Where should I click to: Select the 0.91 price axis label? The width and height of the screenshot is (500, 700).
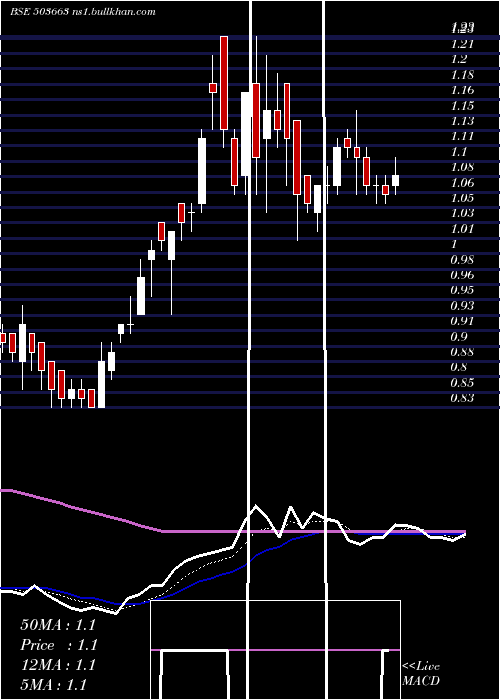(x=462, y=321)
